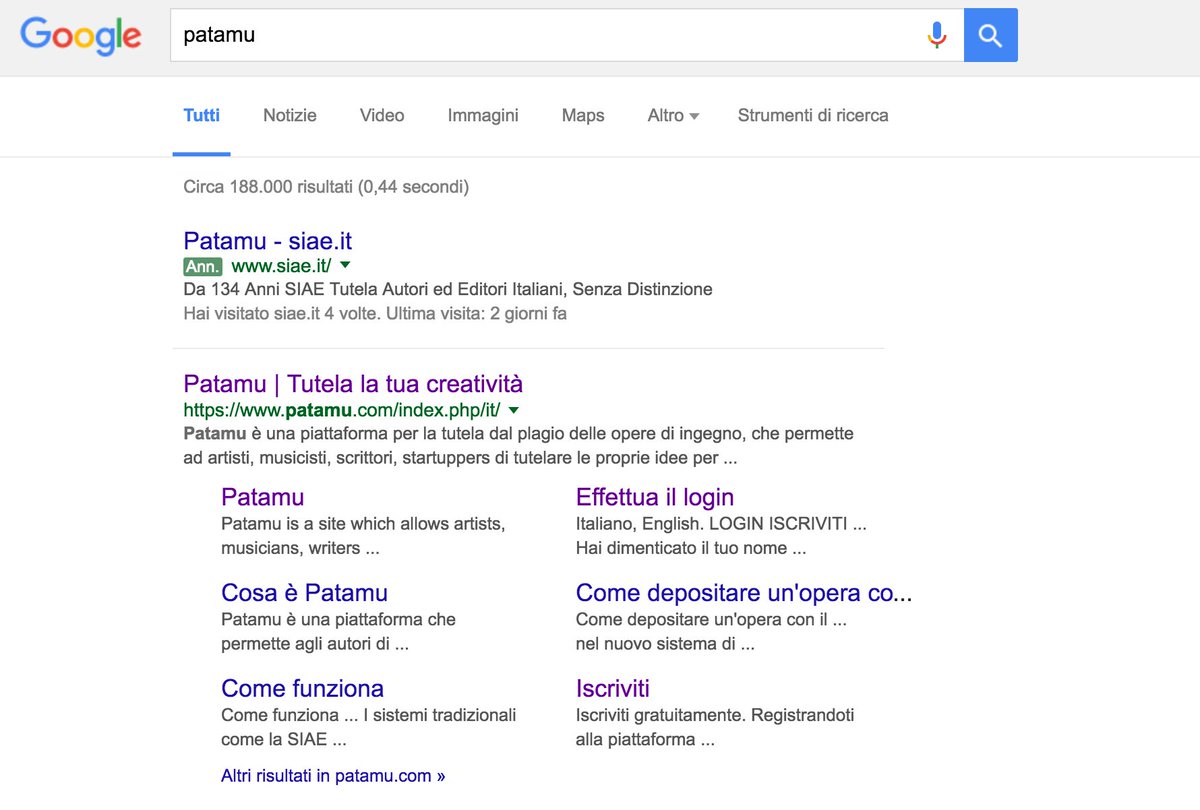Open the Cosa è Patamu sitelink
The image size is (1200, 810).
click(x=304, y=593)
